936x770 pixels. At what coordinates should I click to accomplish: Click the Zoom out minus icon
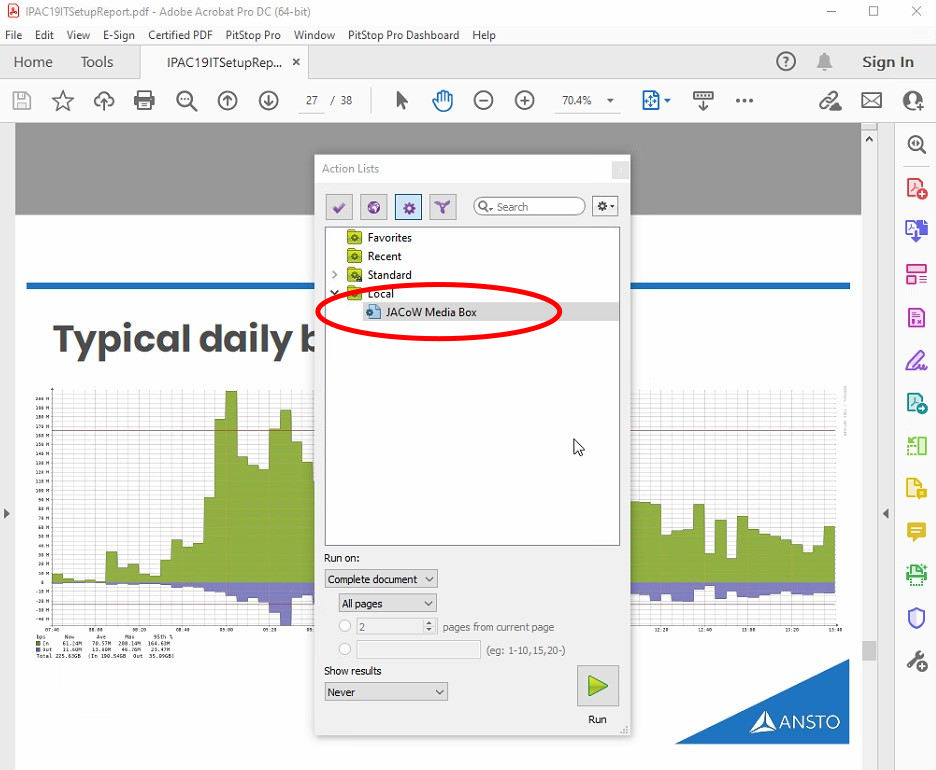tap(483, 101)
